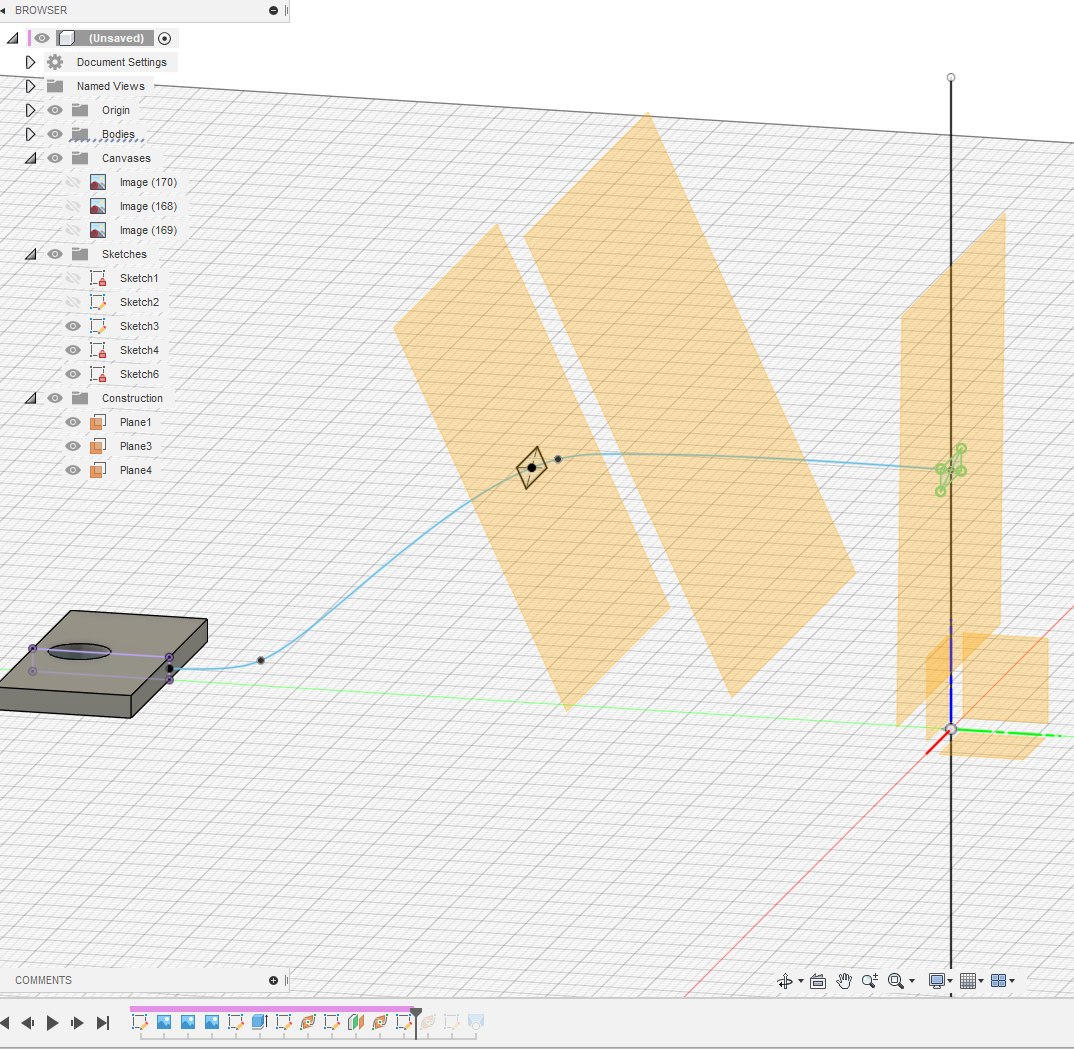Expand the Bodies folder
Image resolution: width=1074 pixels, height=1049 pixels.
30,134
